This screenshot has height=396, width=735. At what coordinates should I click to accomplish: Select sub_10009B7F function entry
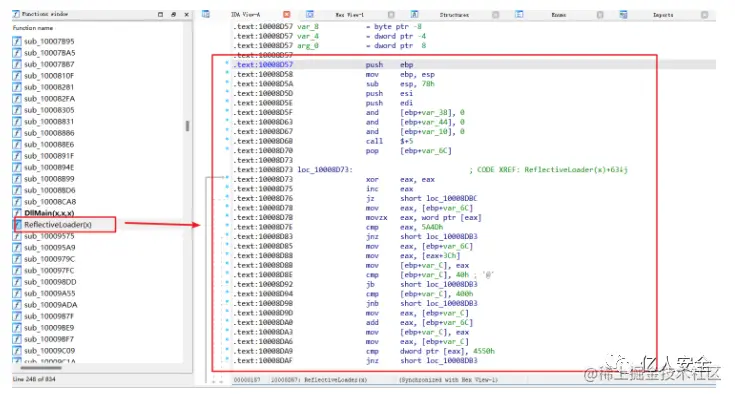(x=49, y=316)
